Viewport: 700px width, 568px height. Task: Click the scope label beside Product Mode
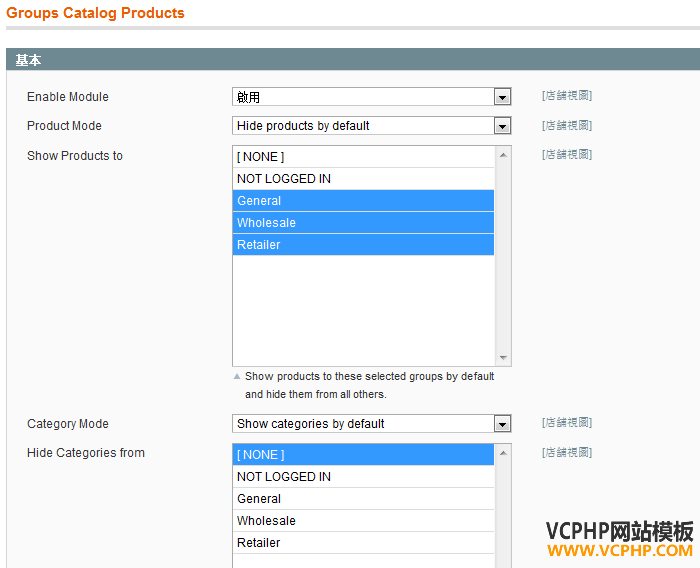pyautogui.click(x=567, y=125)
